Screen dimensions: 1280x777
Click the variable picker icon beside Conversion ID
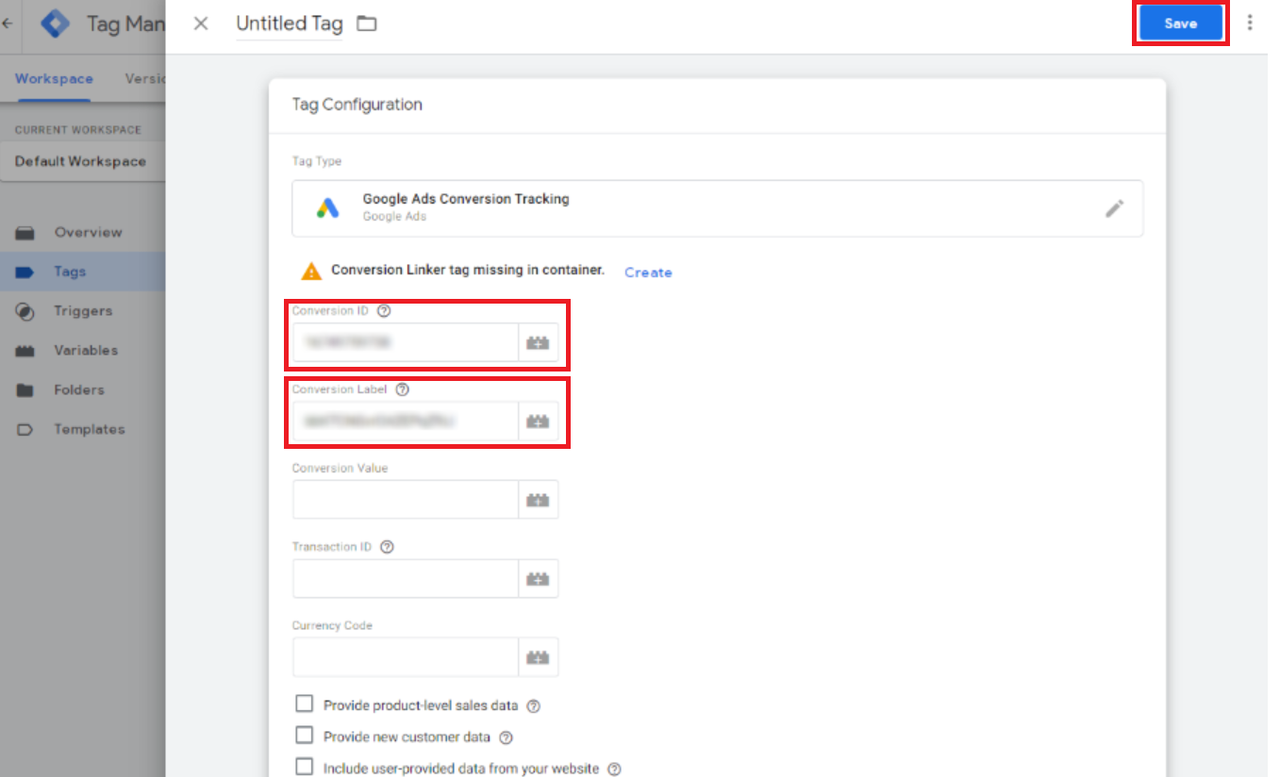tap(538, 343)
